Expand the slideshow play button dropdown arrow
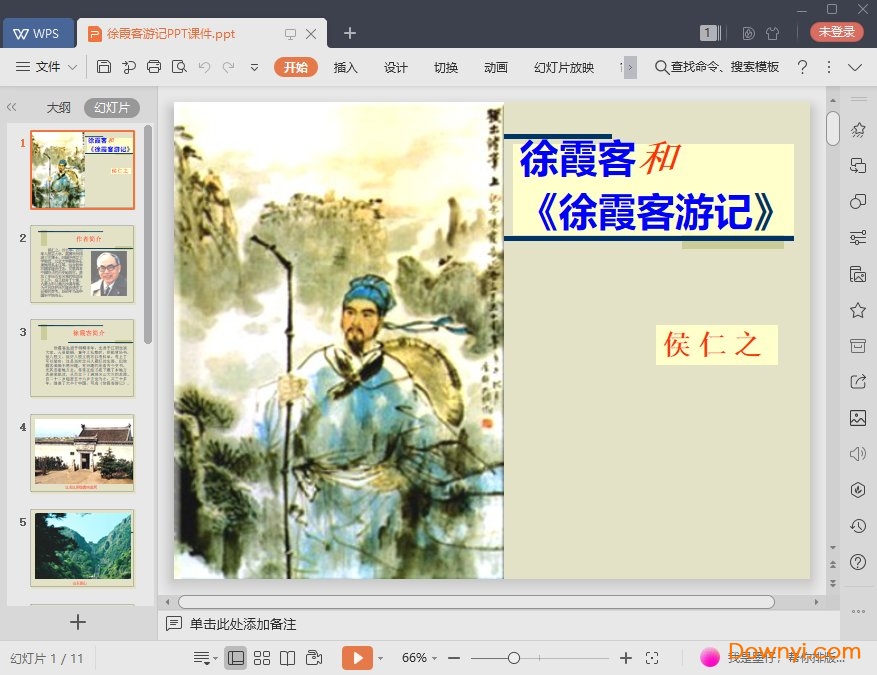The image size is (877, 675). (x=381, y=658)
